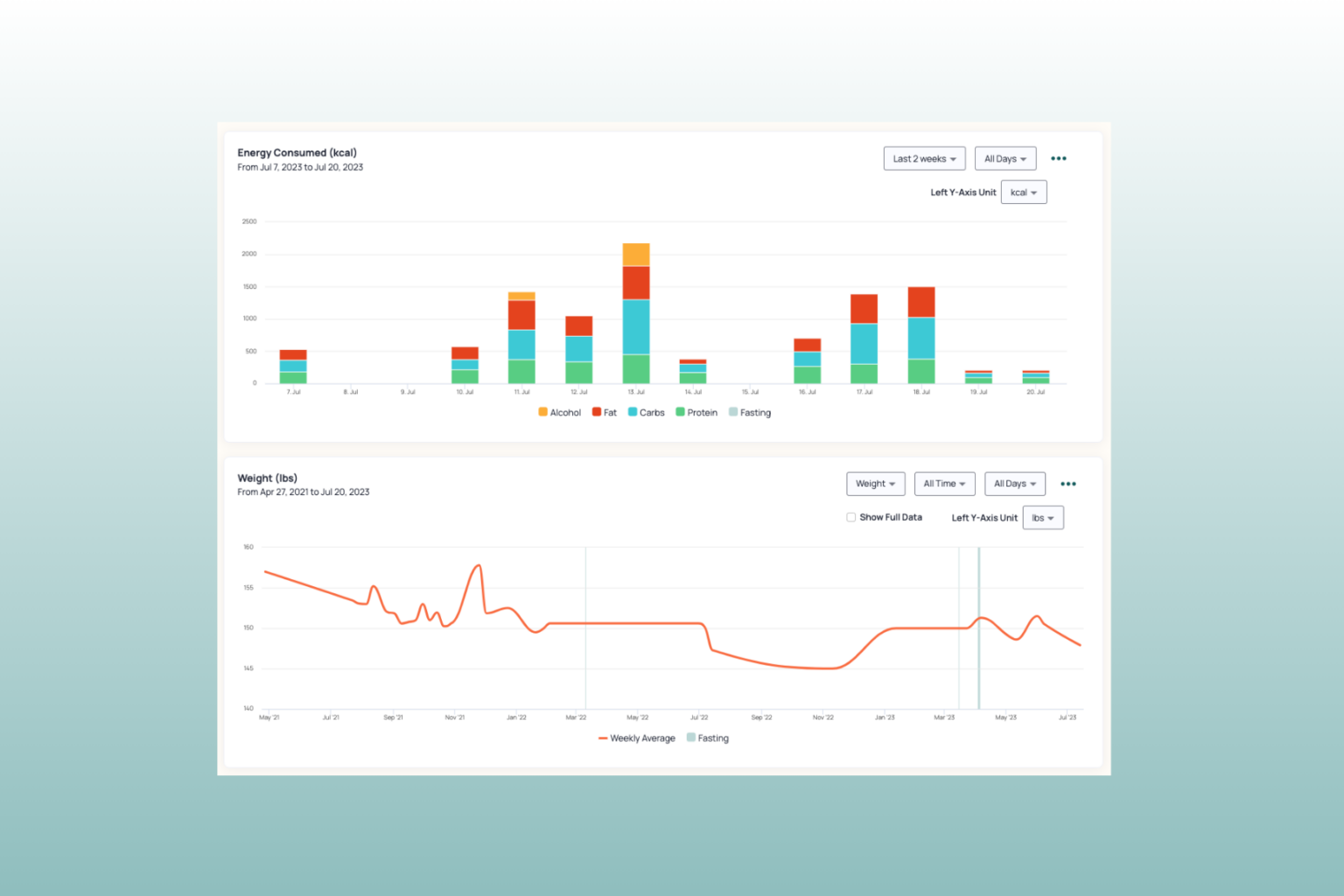Screen dimensions: 1344x896
Task: Open more options for Energy Consumed chart
Action: pos(1059,158)
